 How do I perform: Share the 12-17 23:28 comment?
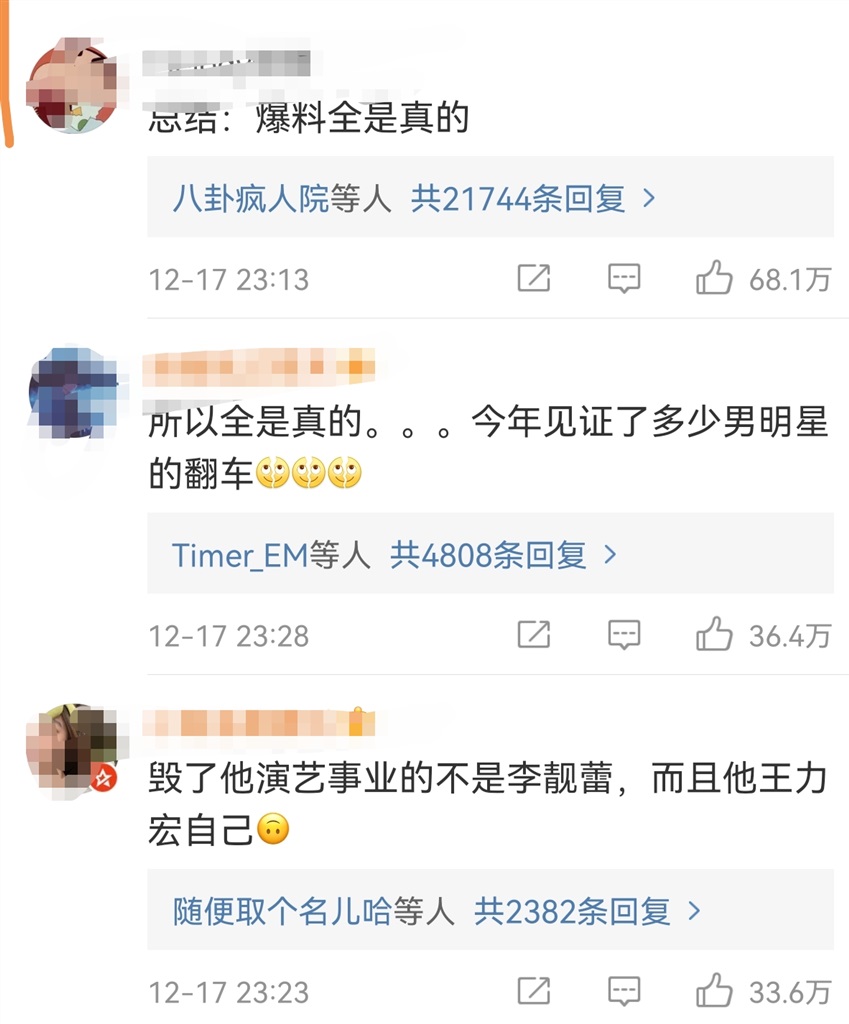coord(534,634)
